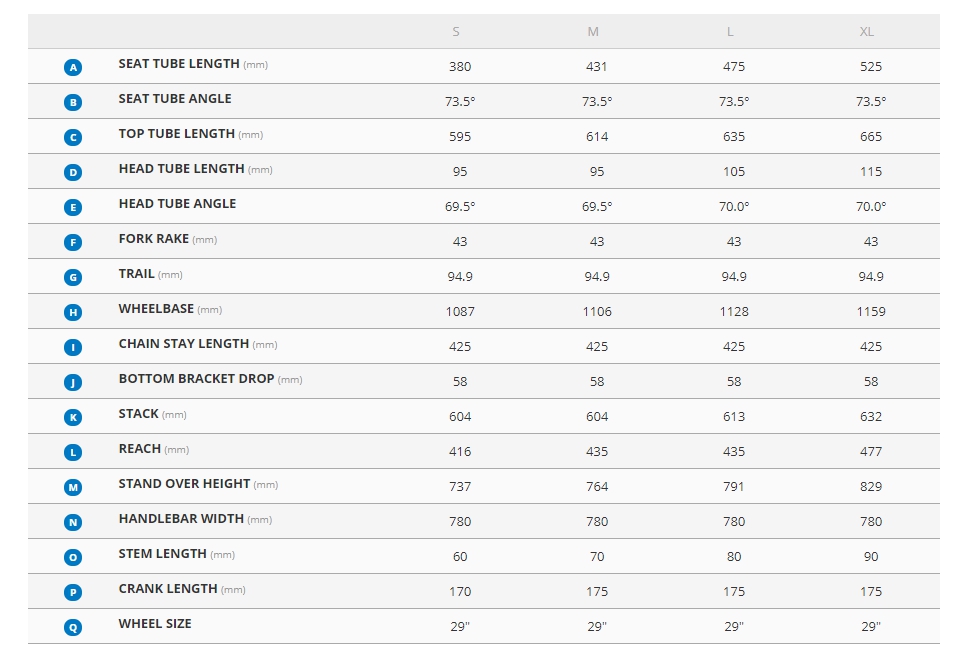This screenshot has height=657, width=953.
Task: Click the blue B badge for Seat Tube Angle
Action: point(73,102)
